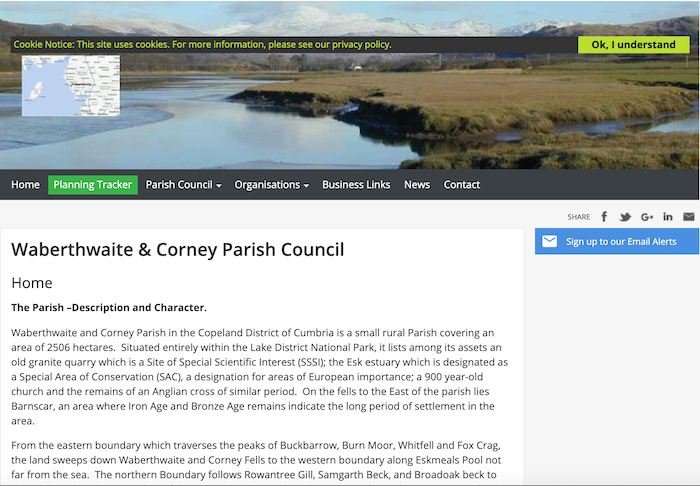Image resolution: width=700 pixels, height=486 pixels.
Task: Share page on Facebook
Action: 604,217
